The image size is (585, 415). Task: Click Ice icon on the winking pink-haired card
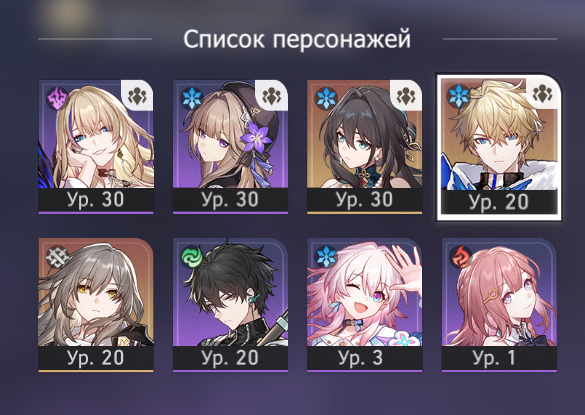coord(326,257)
